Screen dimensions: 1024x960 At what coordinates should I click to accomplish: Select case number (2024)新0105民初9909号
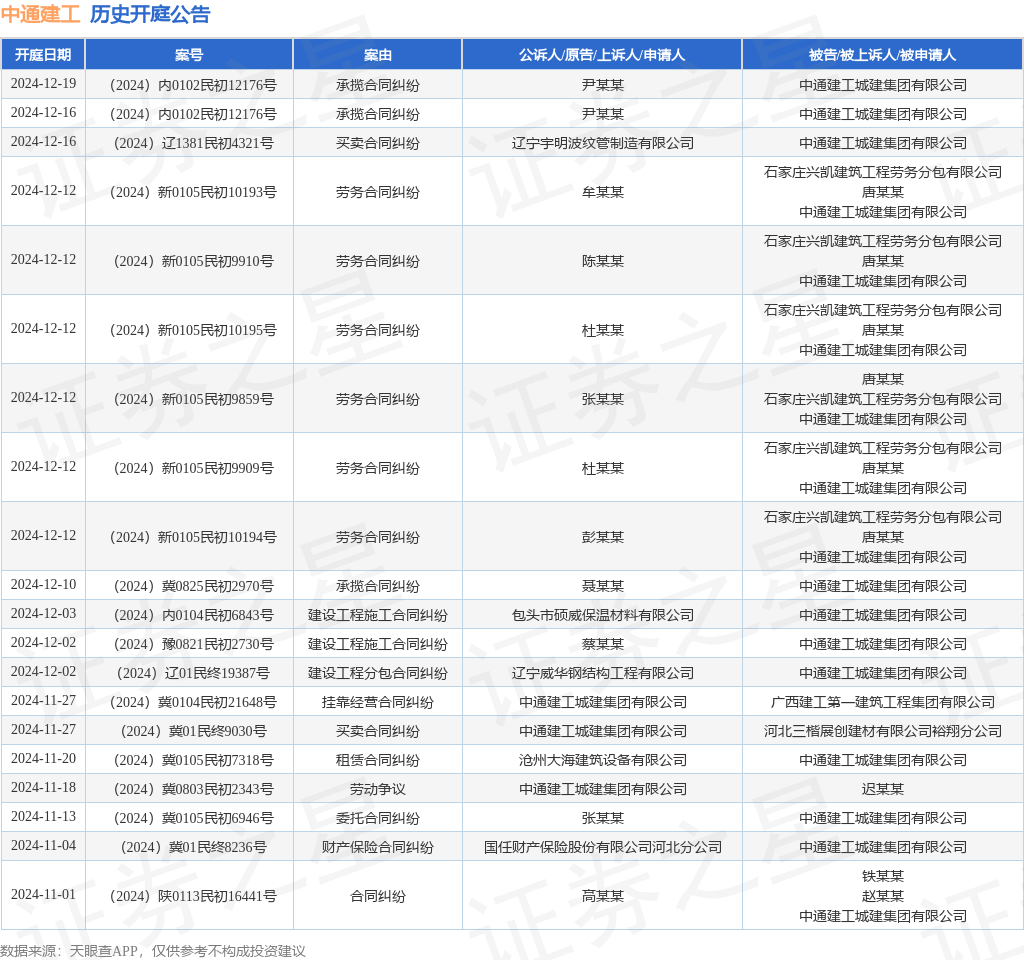tap(193, 468)
